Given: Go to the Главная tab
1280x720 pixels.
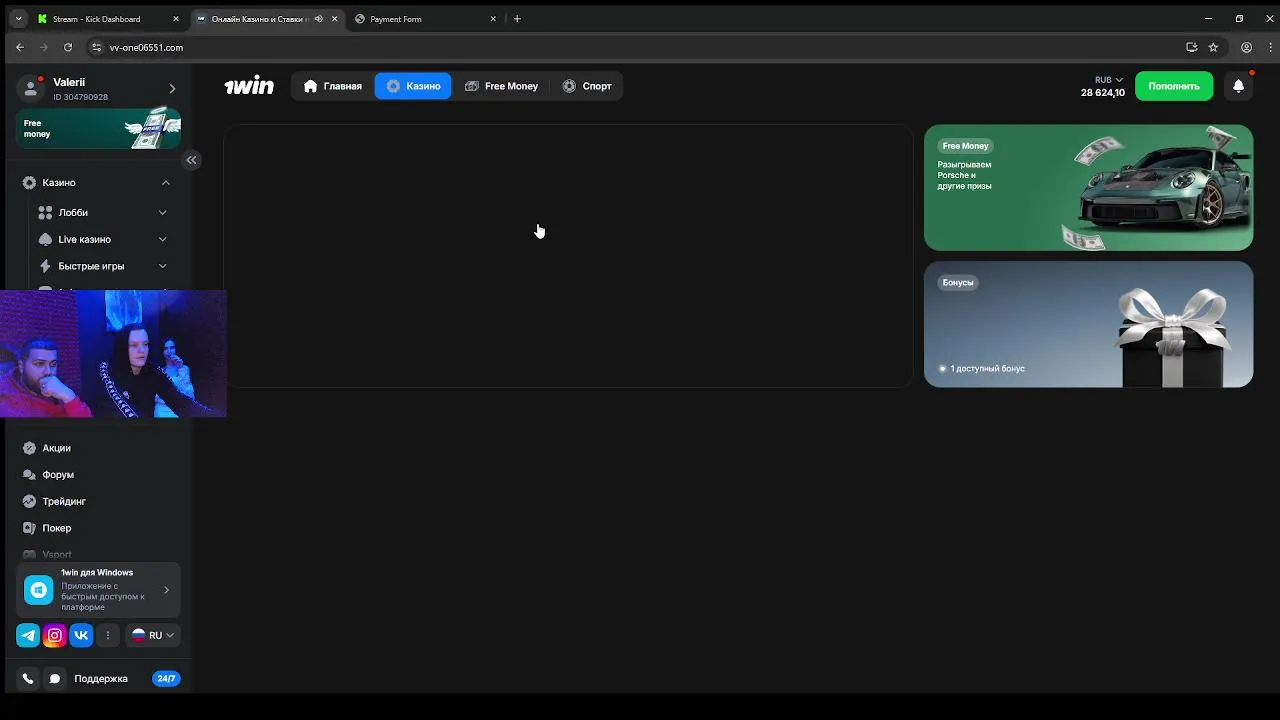Looking at the screenshot, I should pos(332,86).
